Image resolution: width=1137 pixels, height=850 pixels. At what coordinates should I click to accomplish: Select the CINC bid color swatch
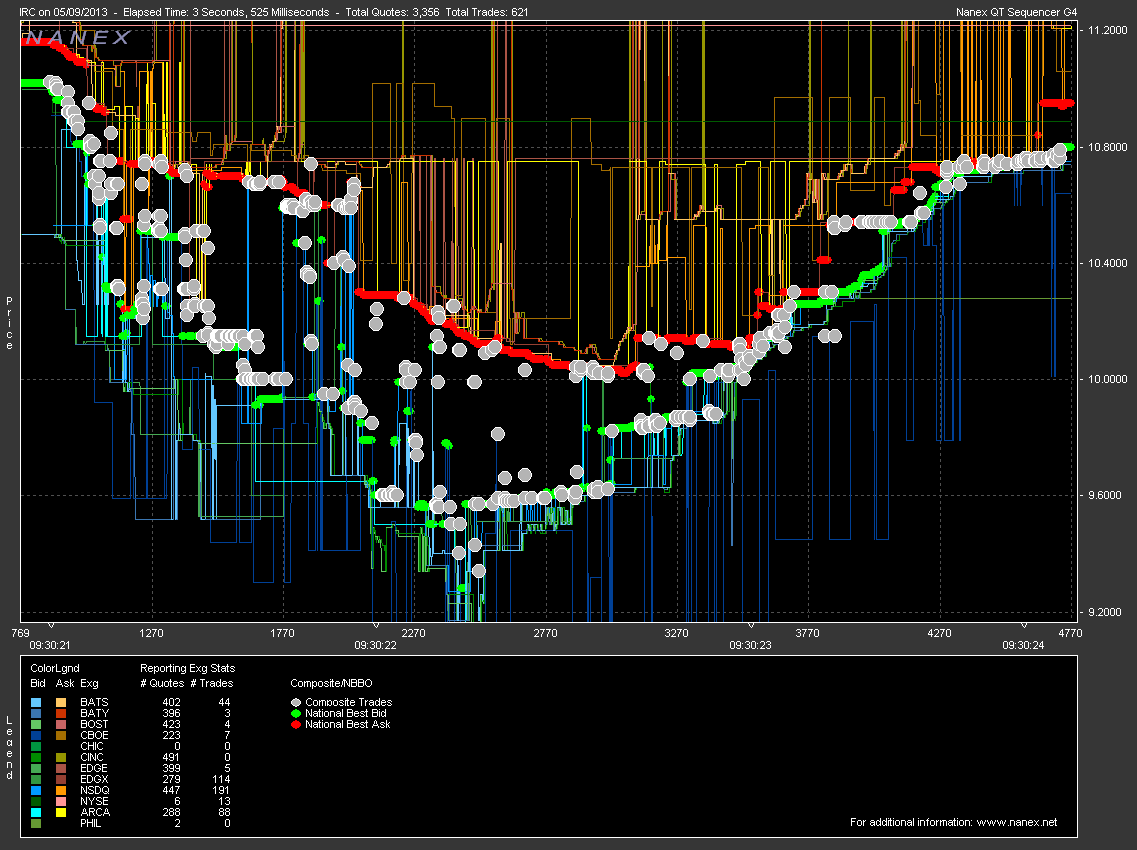(36, 757)
